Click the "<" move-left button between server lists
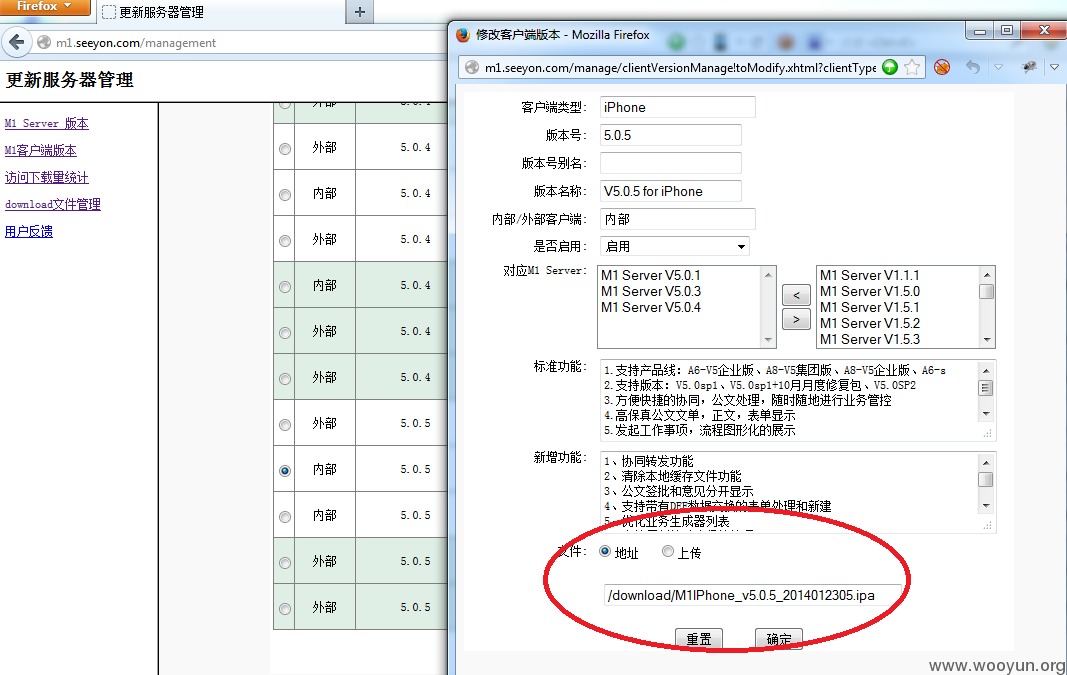The image size is (1067, 675). (x=796, y=295)
